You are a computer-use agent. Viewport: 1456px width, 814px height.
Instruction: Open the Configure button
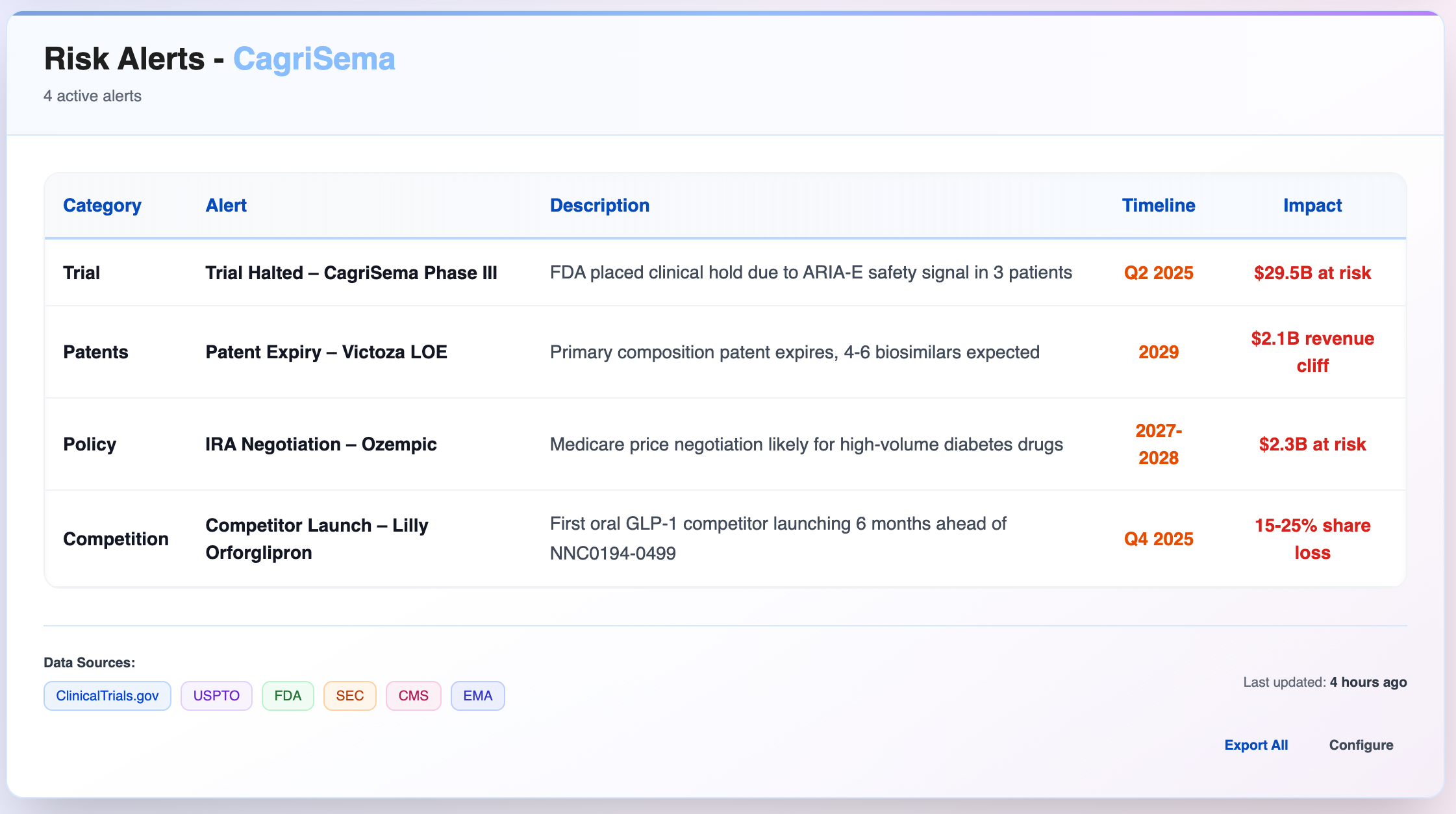(x=1361, y=745)
